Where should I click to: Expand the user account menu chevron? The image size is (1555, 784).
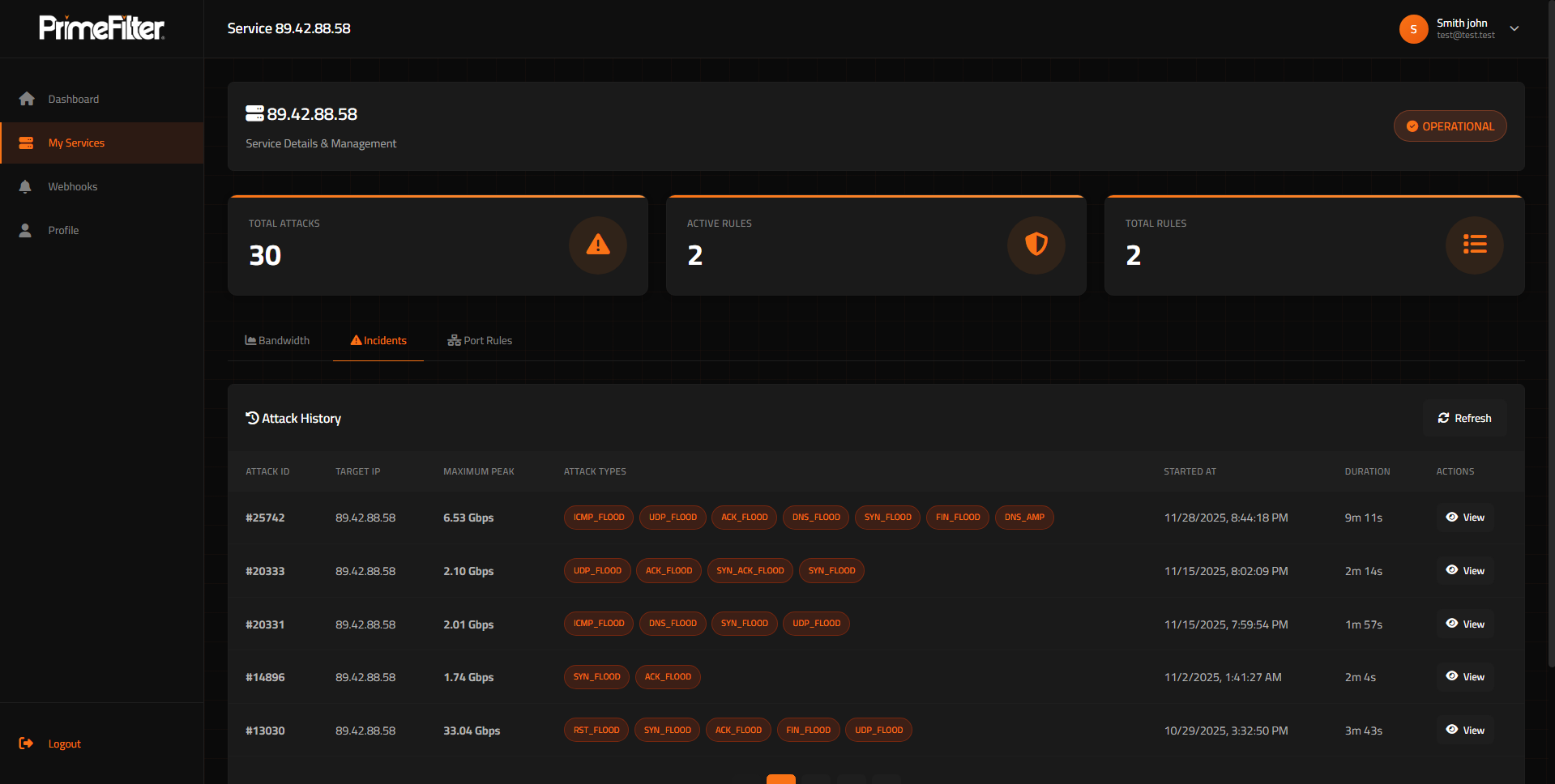(1514, 28)
